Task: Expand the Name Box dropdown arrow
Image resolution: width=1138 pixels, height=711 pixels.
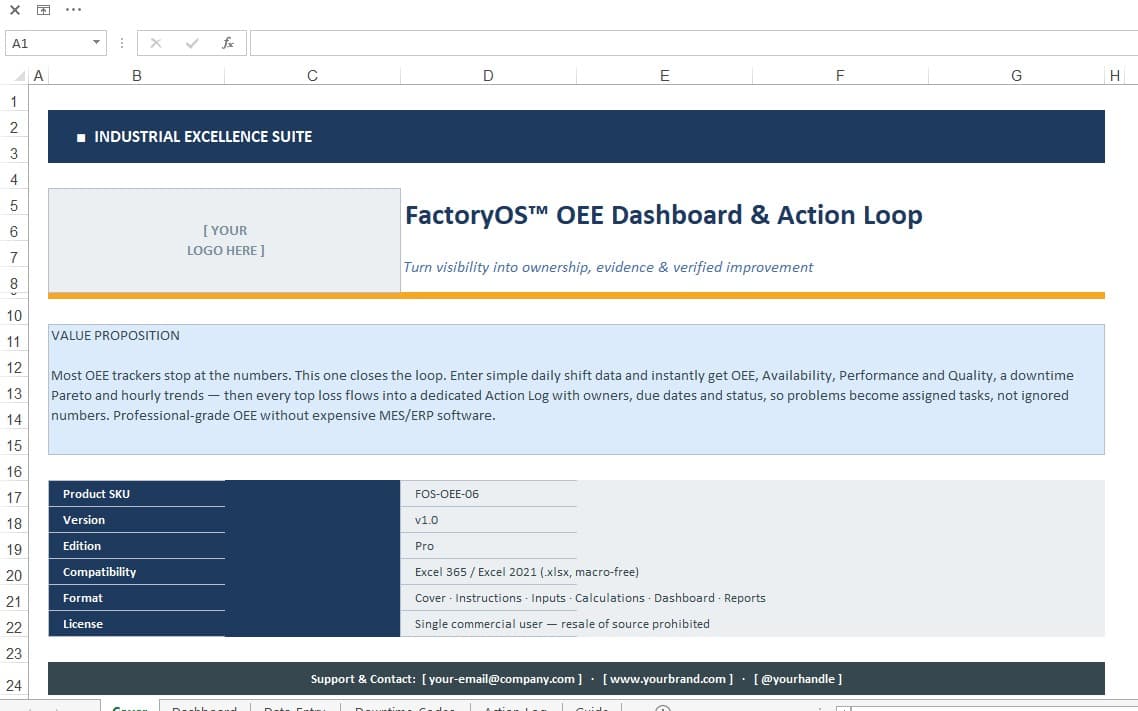Action: pyautogui.click(x=97, y=43)
